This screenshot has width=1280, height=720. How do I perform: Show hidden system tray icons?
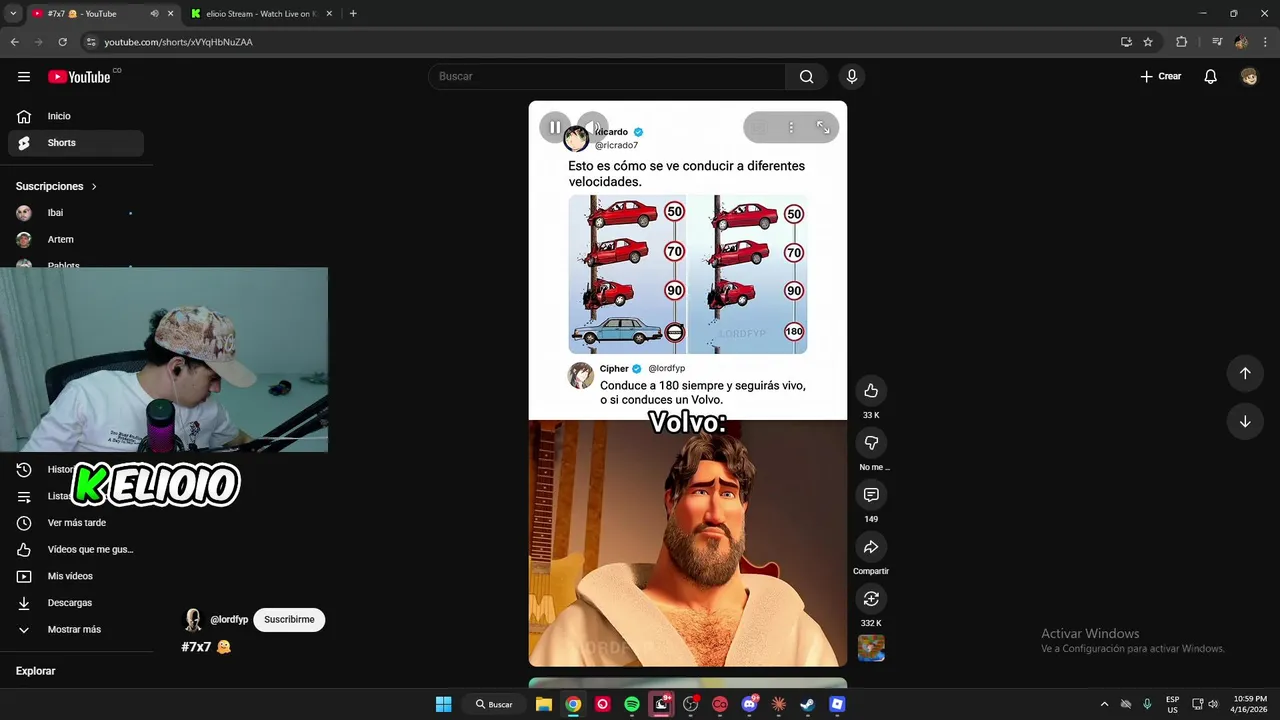click(x=1104, y=704)
